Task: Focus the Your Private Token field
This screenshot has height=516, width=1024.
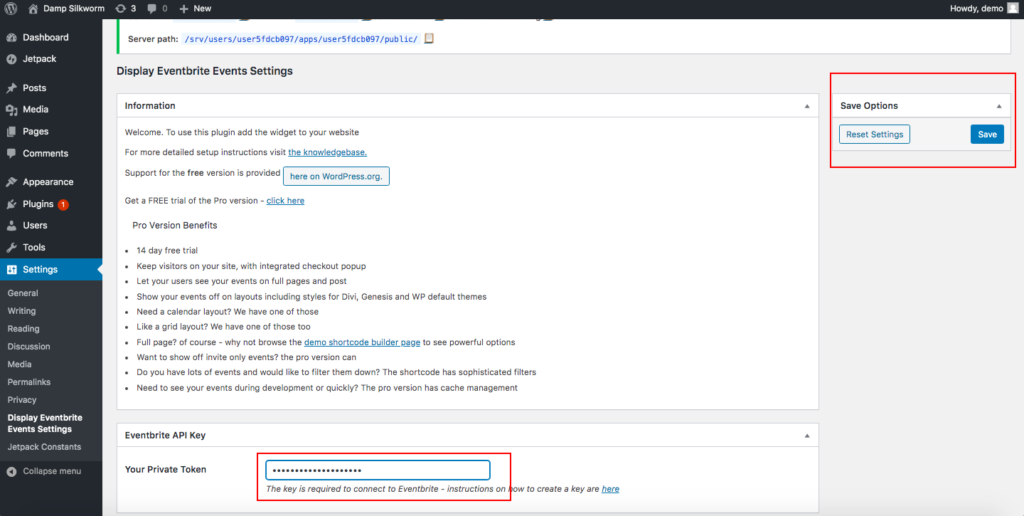Action: click(377, 470)
